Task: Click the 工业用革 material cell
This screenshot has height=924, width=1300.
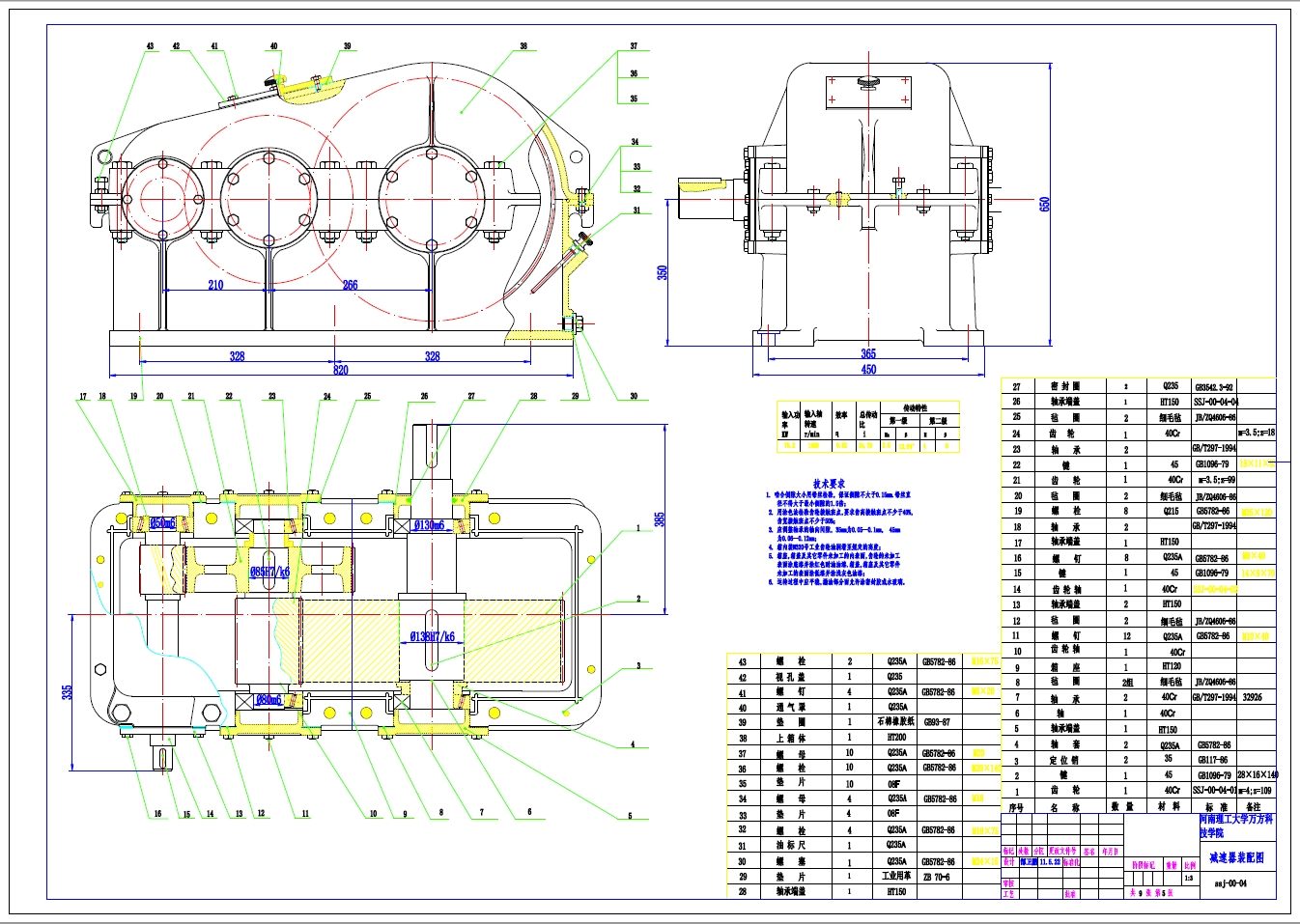Action: pyautogui.click(x=896, y=877)
